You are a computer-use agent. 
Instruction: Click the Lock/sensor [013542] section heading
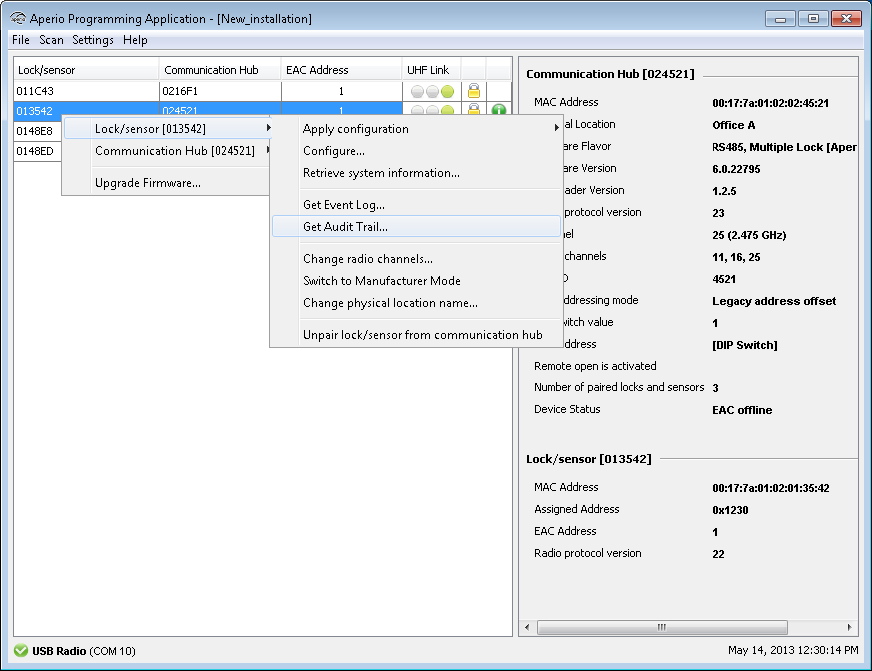coord(588,459)
